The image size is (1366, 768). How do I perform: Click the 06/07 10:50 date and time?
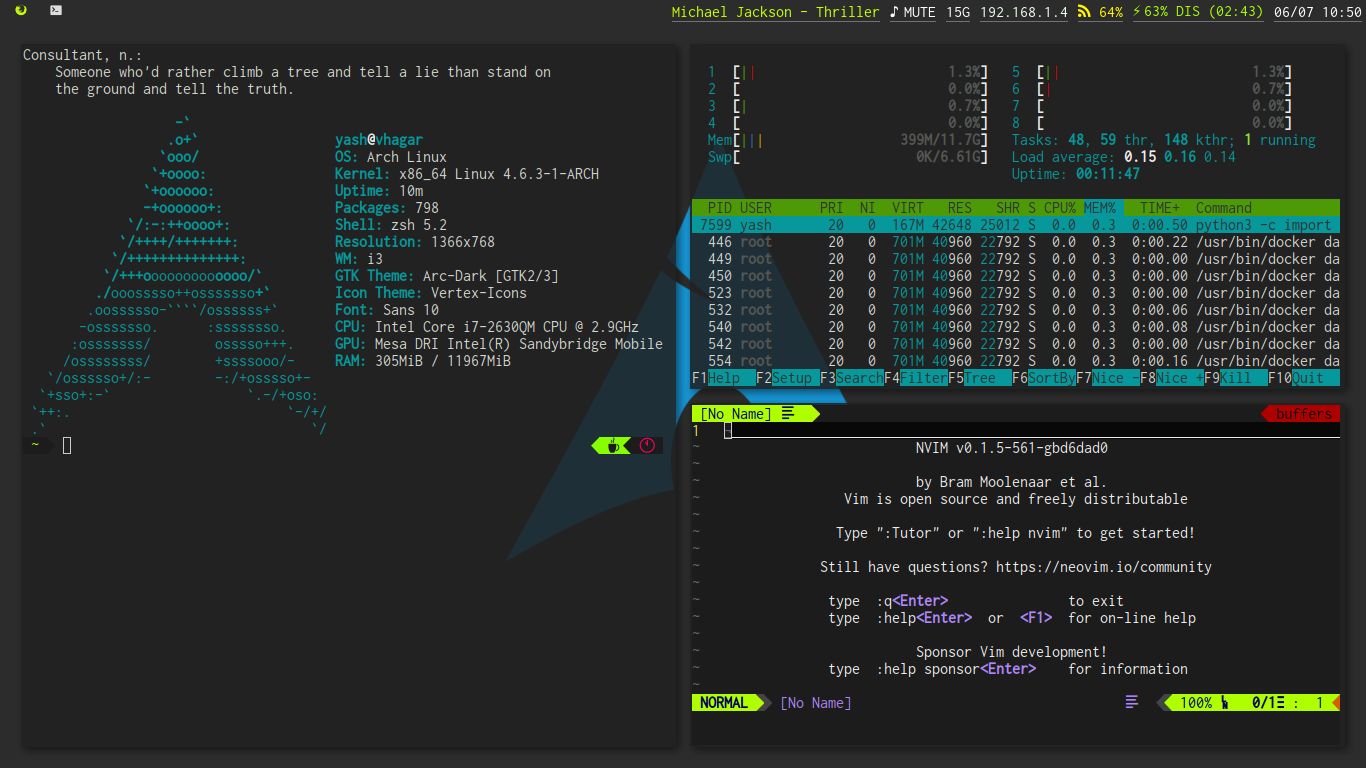[1318, 12]
